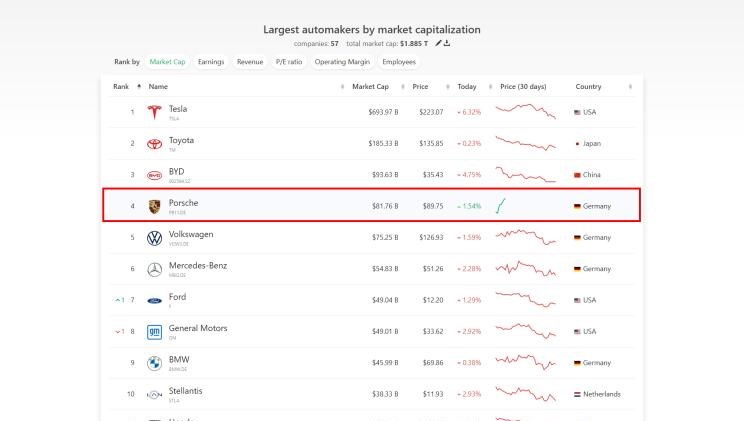This screenshot has height=421, width=744.
Task: Sort table by Rank column arrow
Action: [x=139, y=86]
